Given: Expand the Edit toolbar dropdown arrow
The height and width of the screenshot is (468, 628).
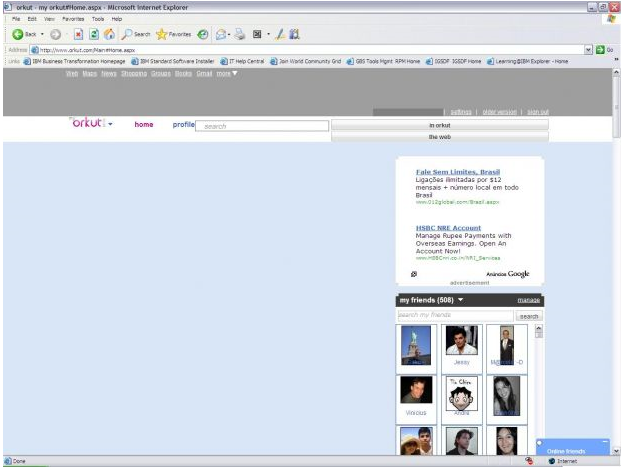Looking at the screenshot, I should pos(268,34).
